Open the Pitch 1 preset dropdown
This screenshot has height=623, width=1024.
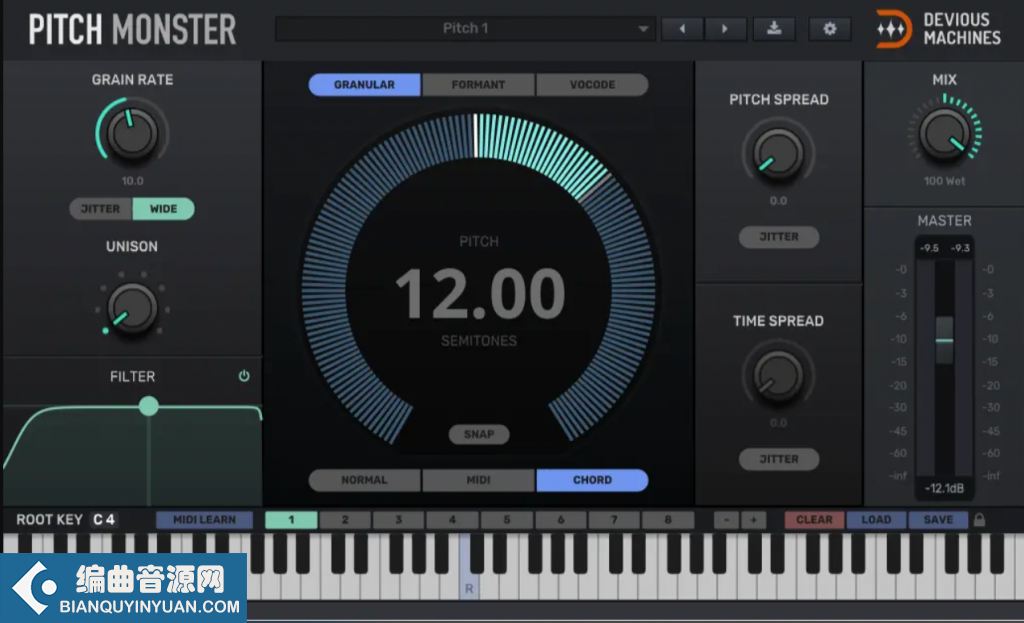point(465,29)
